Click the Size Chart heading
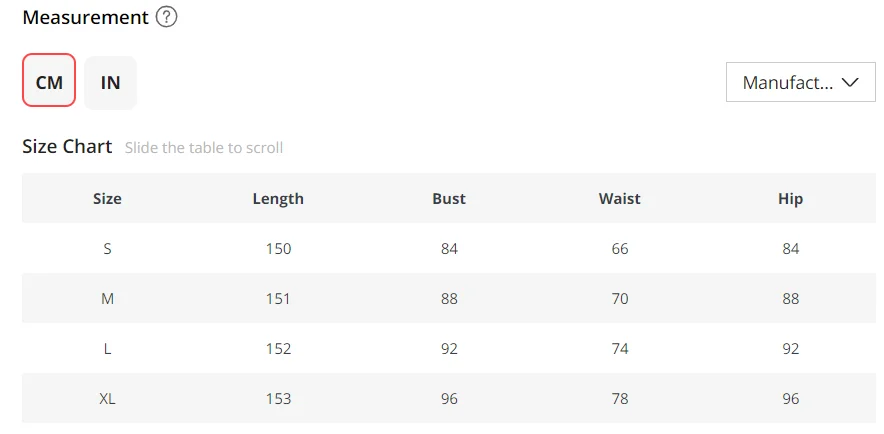This screenshot has width=884, height=434. (x=67, y=146)
